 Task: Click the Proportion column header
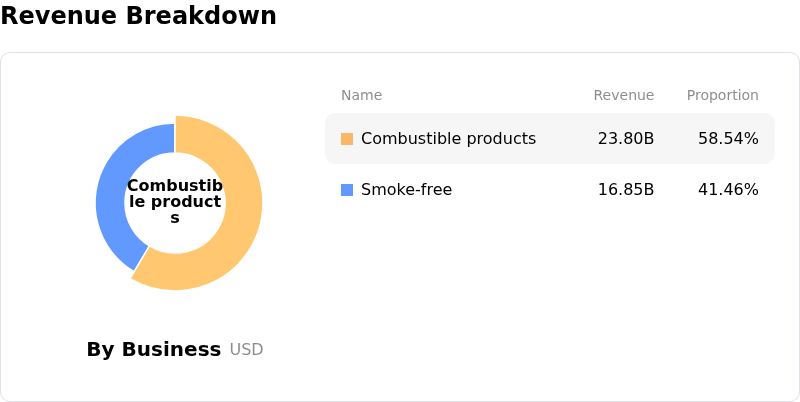tap(722, 95)
